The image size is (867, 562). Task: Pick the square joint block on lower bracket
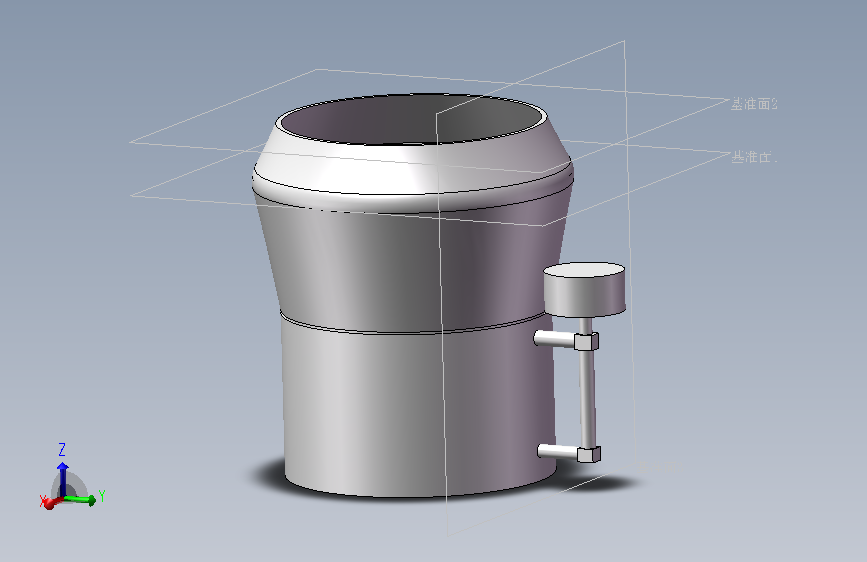click(588, 454)
